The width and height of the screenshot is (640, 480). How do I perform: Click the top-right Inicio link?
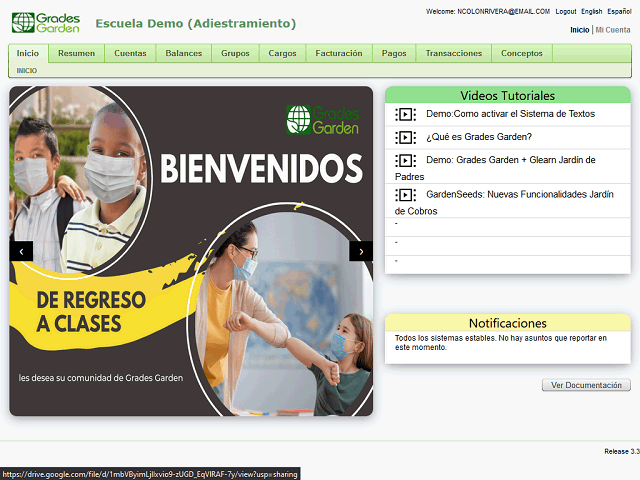pyautogui.click(x=580, y=30)
